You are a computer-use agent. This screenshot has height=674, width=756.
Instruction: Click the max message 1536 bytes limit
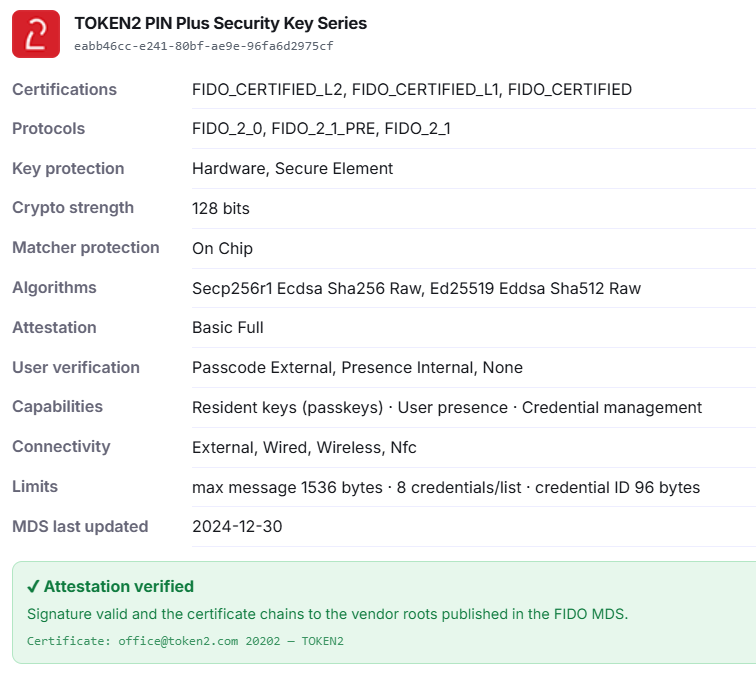pos(287,487)
